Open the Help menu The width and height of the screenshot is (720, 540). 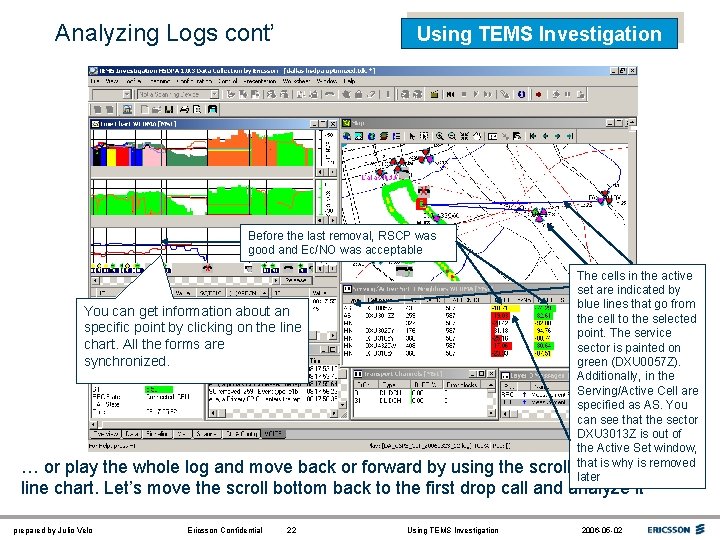coord(349,81)
